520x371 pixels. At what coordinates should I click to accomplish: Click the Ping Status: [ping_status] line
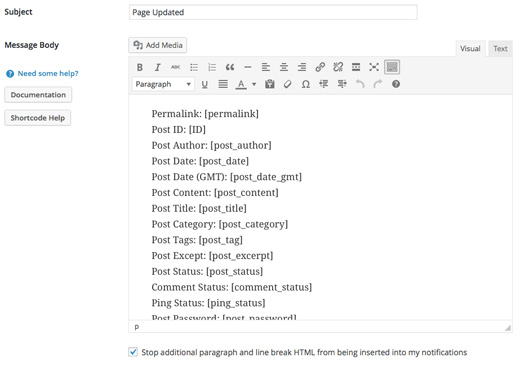(208, 303)
